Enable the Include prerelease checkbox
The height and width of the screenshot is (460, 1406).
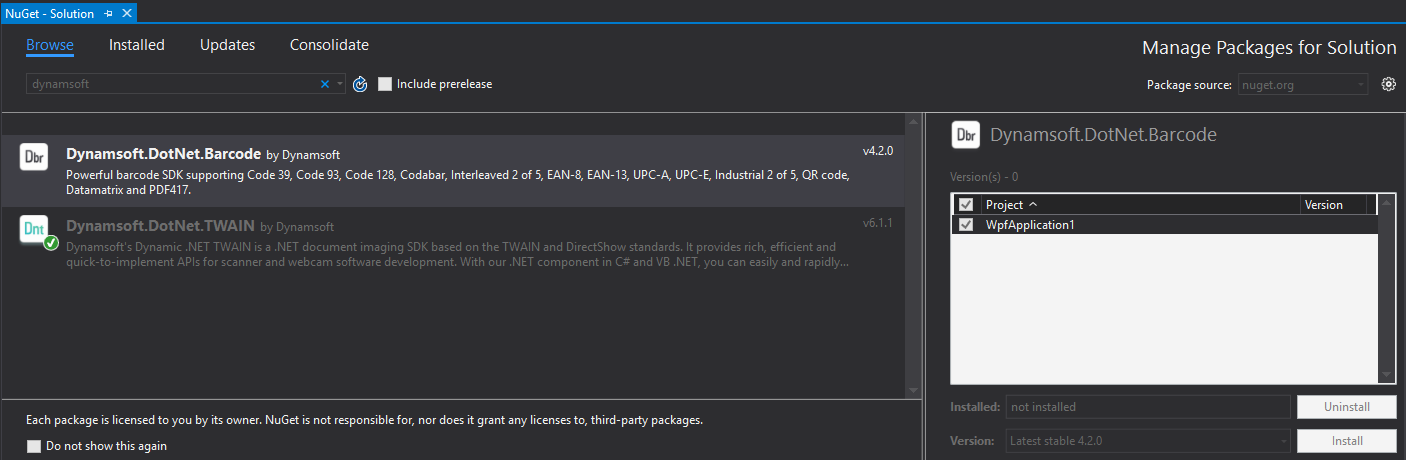pyautogui.click(x=385, y=84)
